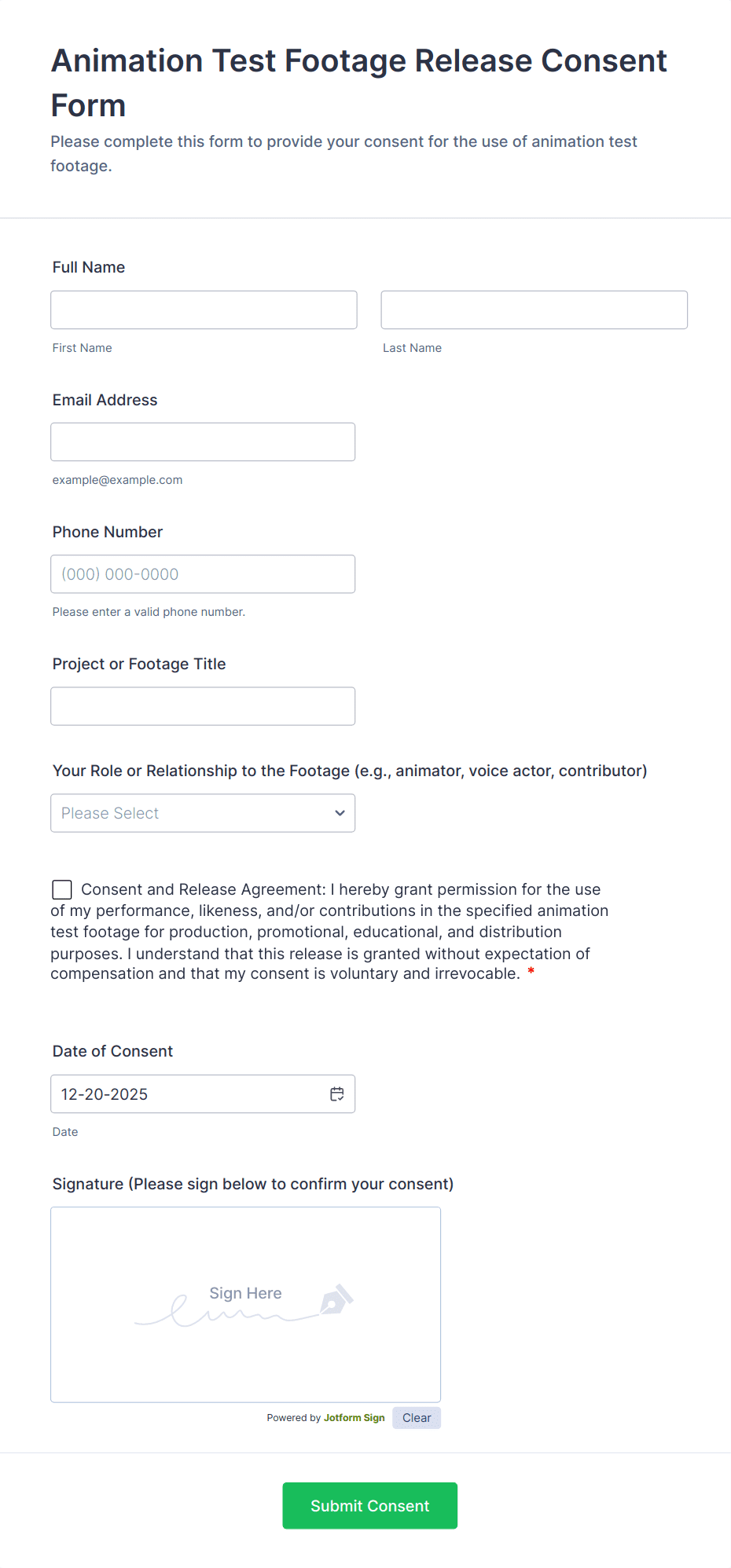Focus the First Name input field
This screenshot has width=731, height=1568.
204,310
